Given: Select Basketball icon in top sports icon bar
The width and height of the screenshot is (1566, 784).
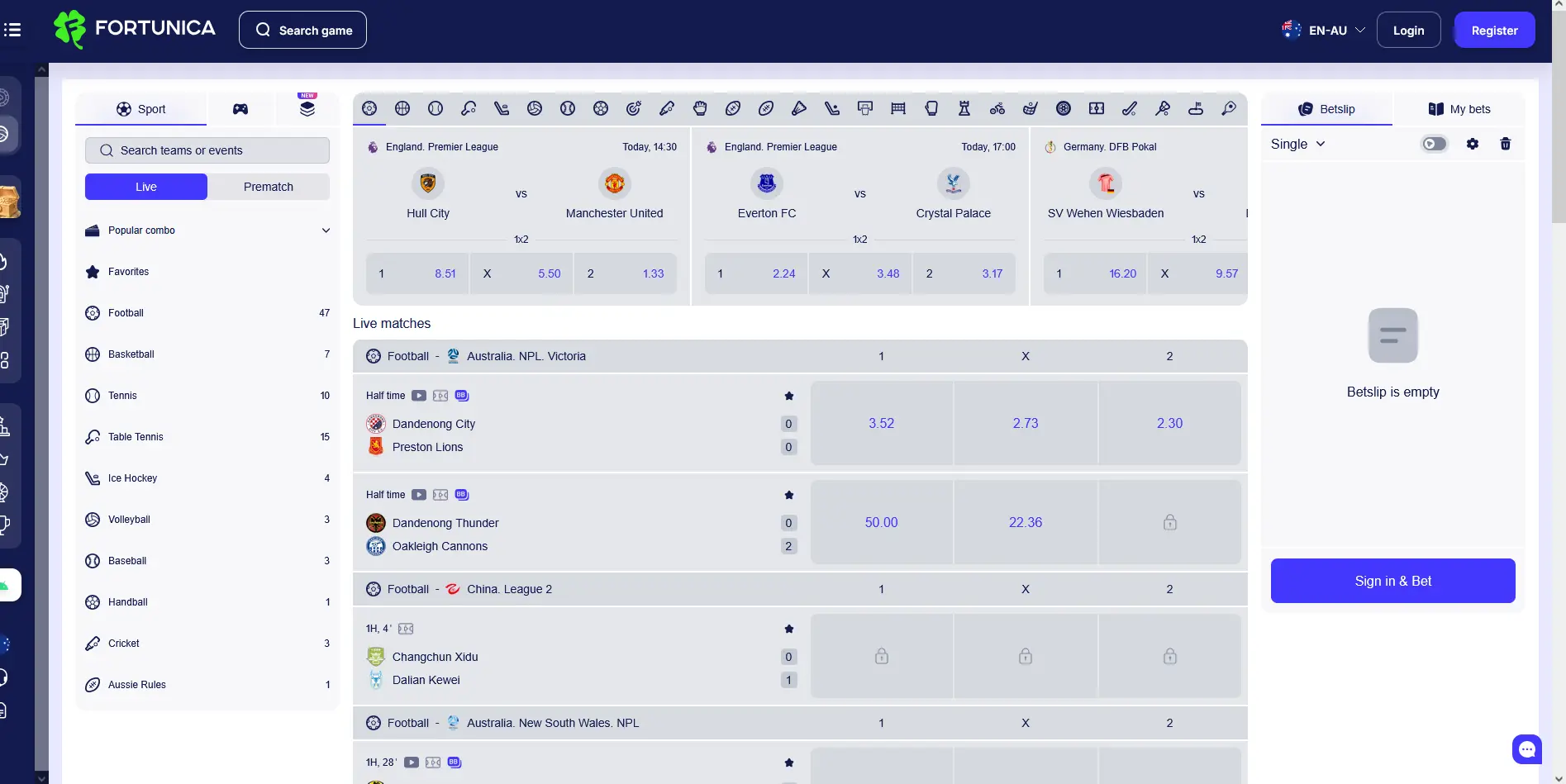Looking at the screenshot, I should (402, 108).
